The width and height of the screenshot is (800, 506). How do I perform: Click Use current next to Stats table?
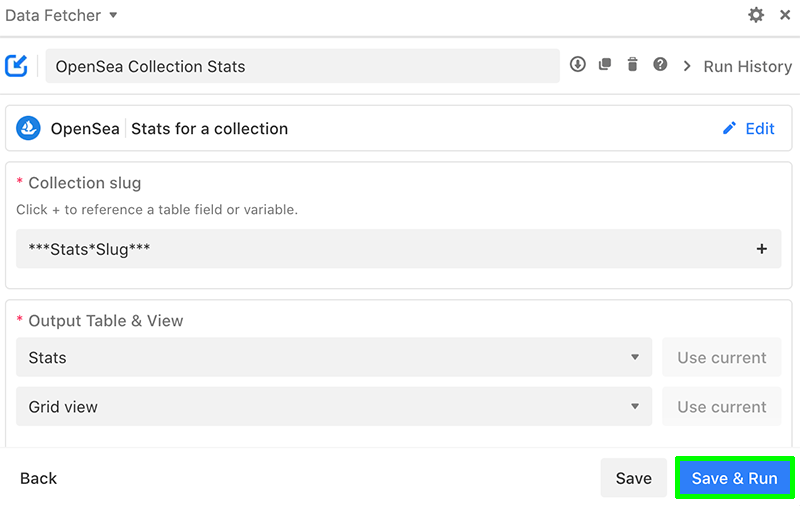[721, 357]
